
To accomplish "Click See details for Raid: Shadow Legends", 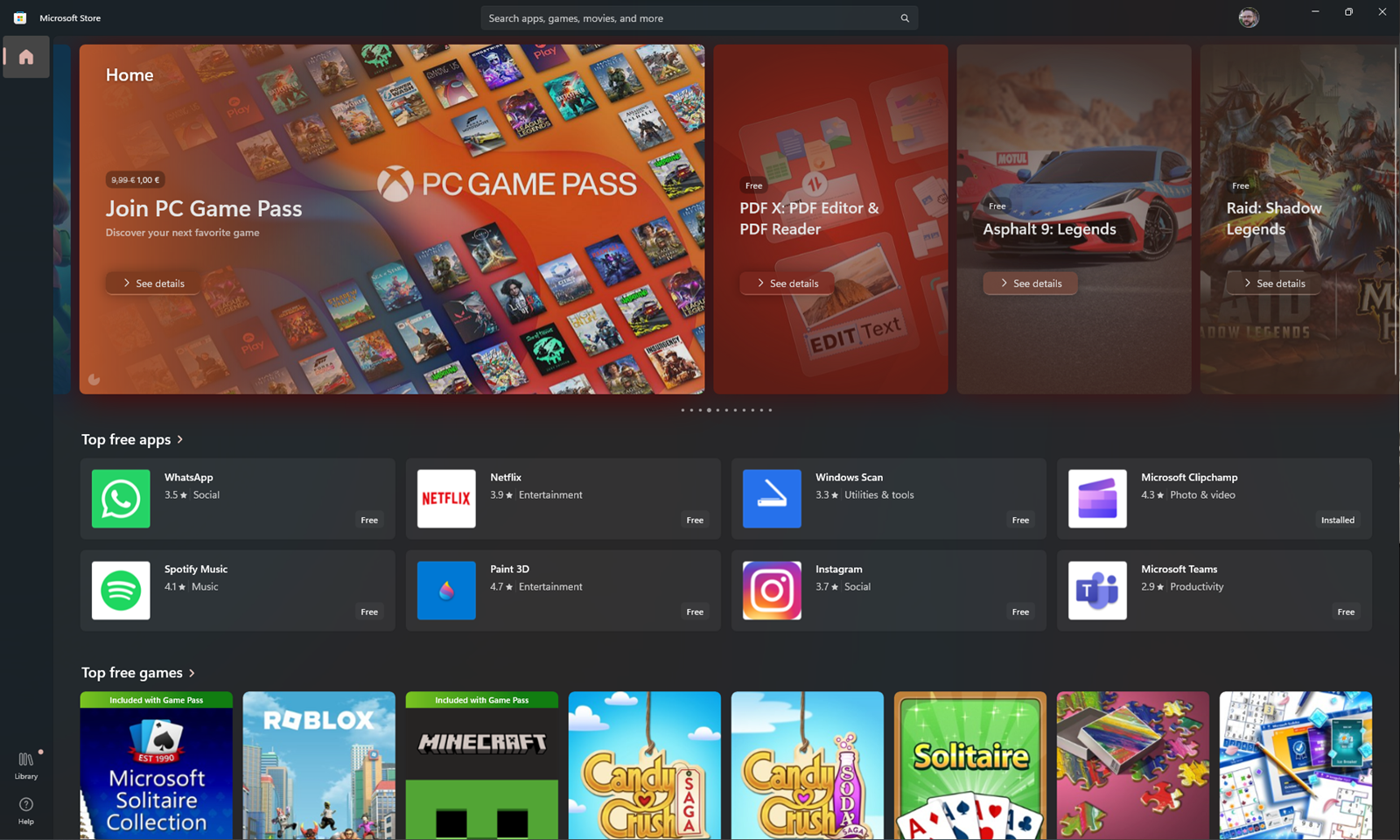I will coord(1274,283).
